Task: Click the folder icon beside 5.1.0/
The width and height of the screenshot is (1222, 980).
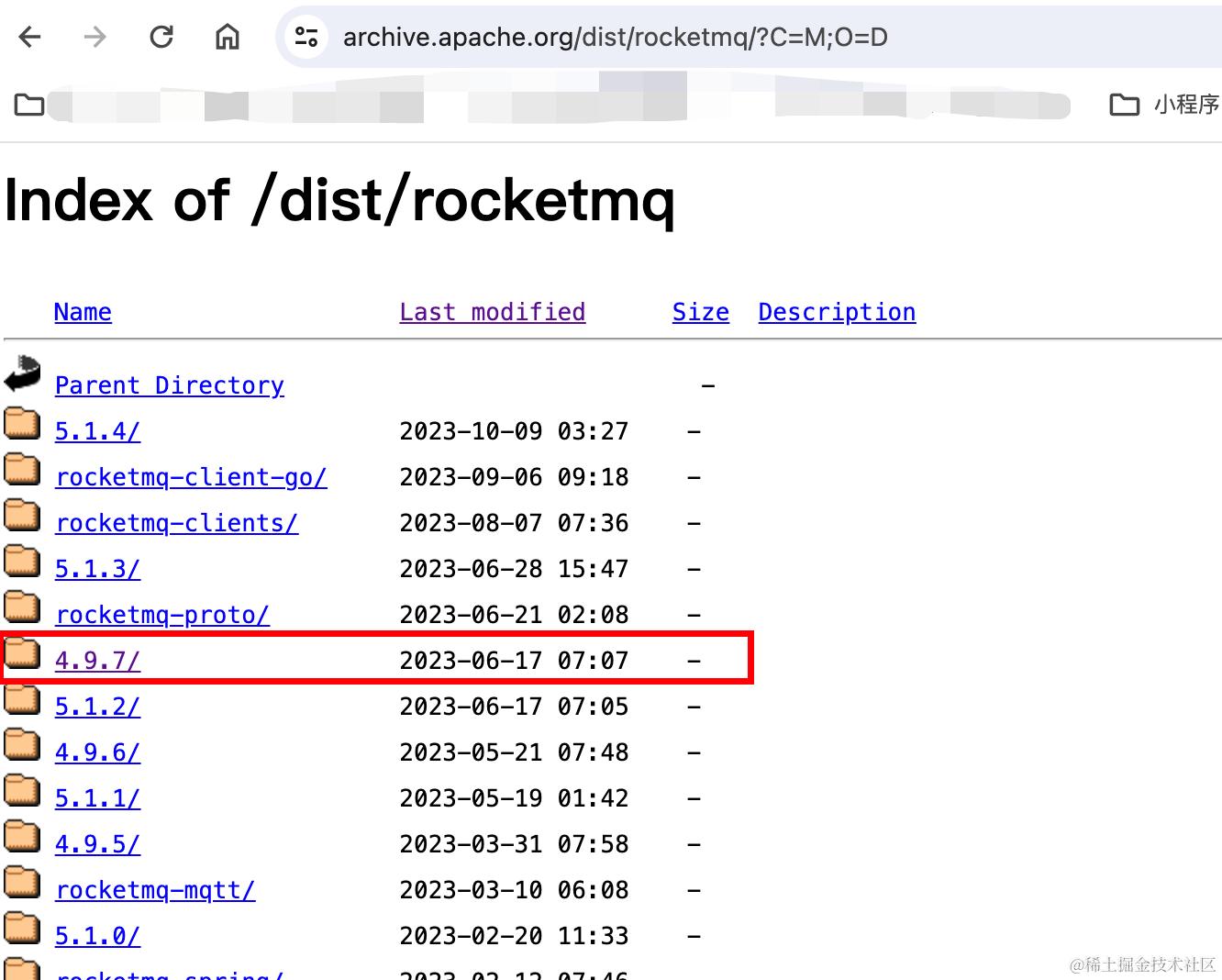Action: (x=22, y=928)
